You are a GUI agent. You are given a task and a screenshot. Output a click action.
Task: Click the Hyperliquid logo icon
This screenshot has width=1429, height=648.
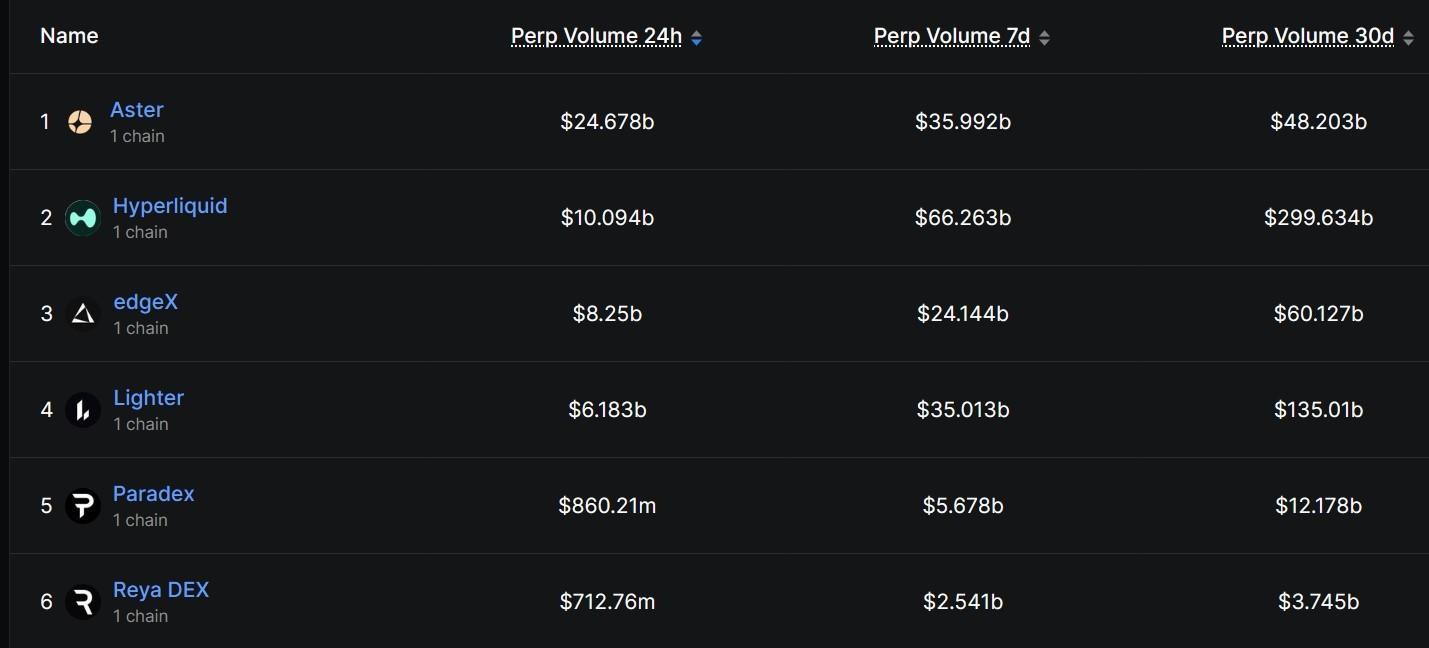click(x=83, y=218)
